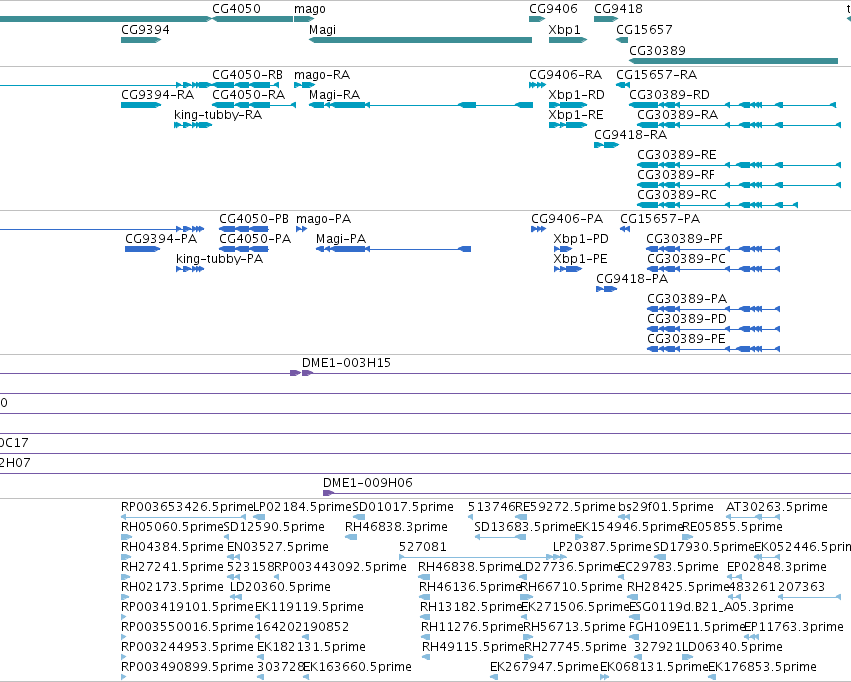Select the RH27241.5prime EST label
Viewport: 851px width, 682px height.
(x=172, y=567)
